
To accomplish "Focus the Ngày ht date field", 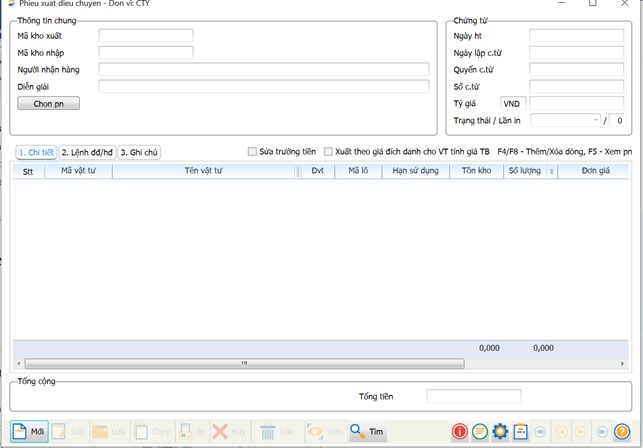I will [x=576, y=36].
